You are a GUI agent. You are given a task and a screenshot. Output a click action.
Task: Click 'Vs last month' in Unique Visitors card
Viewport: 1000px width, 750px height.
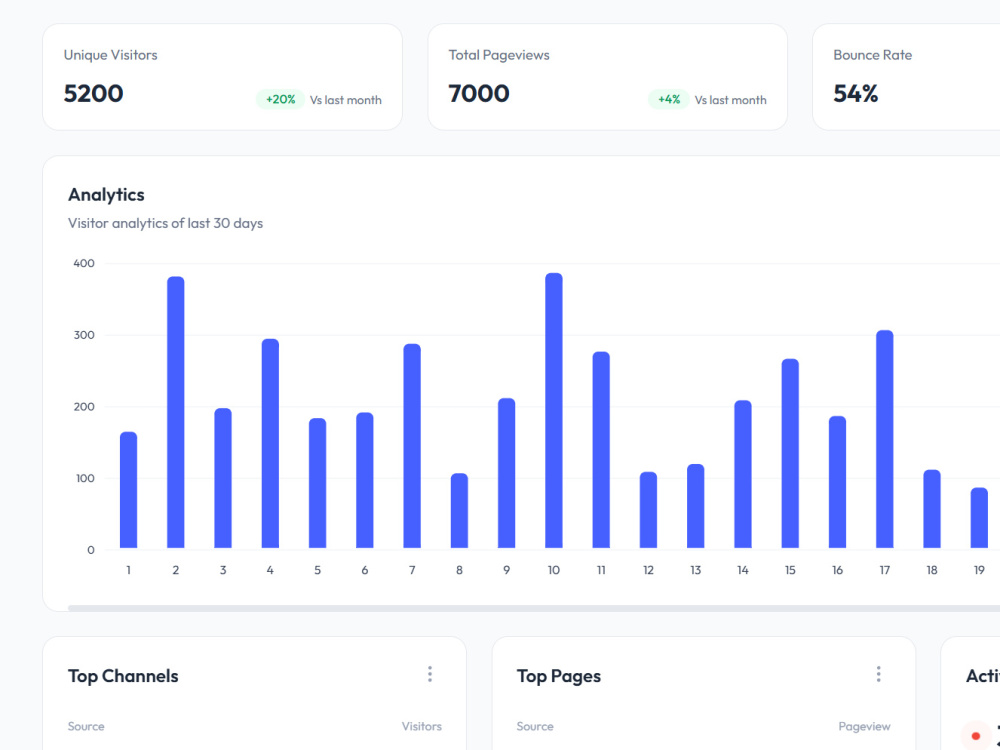(346, 100)
